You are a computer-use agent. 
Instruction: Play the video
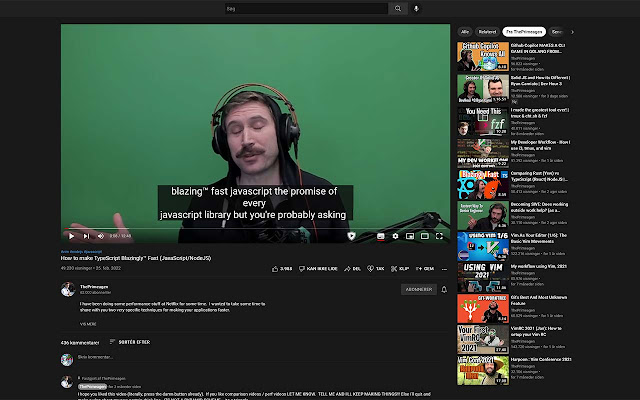pos(71,236)
